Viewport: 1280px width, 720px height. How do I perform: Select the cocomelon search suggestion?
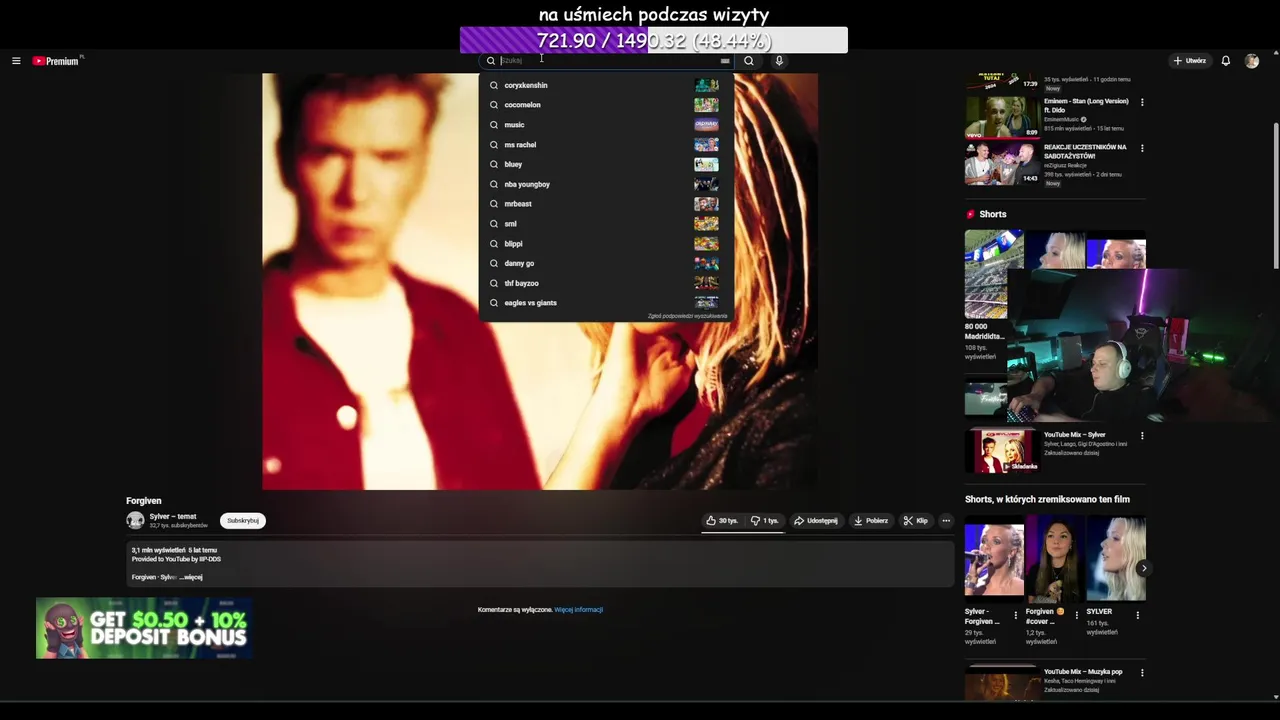606,105
